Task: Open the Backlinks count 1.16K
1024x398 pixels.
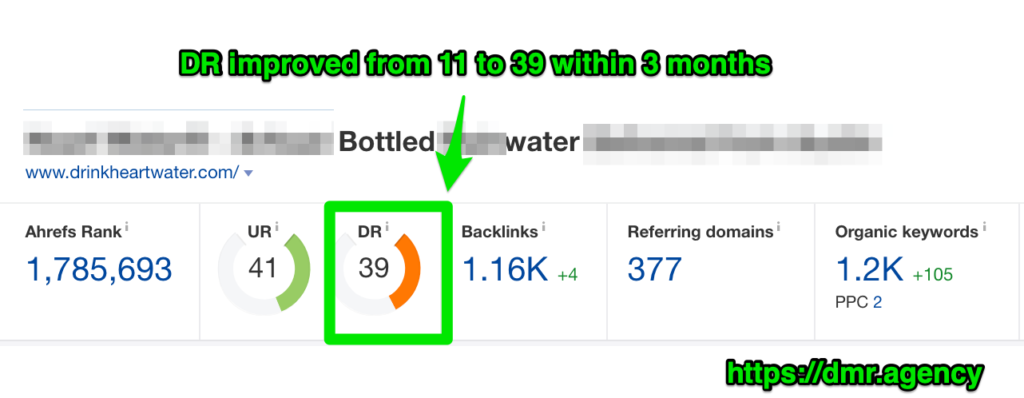Action: [505, 270]
